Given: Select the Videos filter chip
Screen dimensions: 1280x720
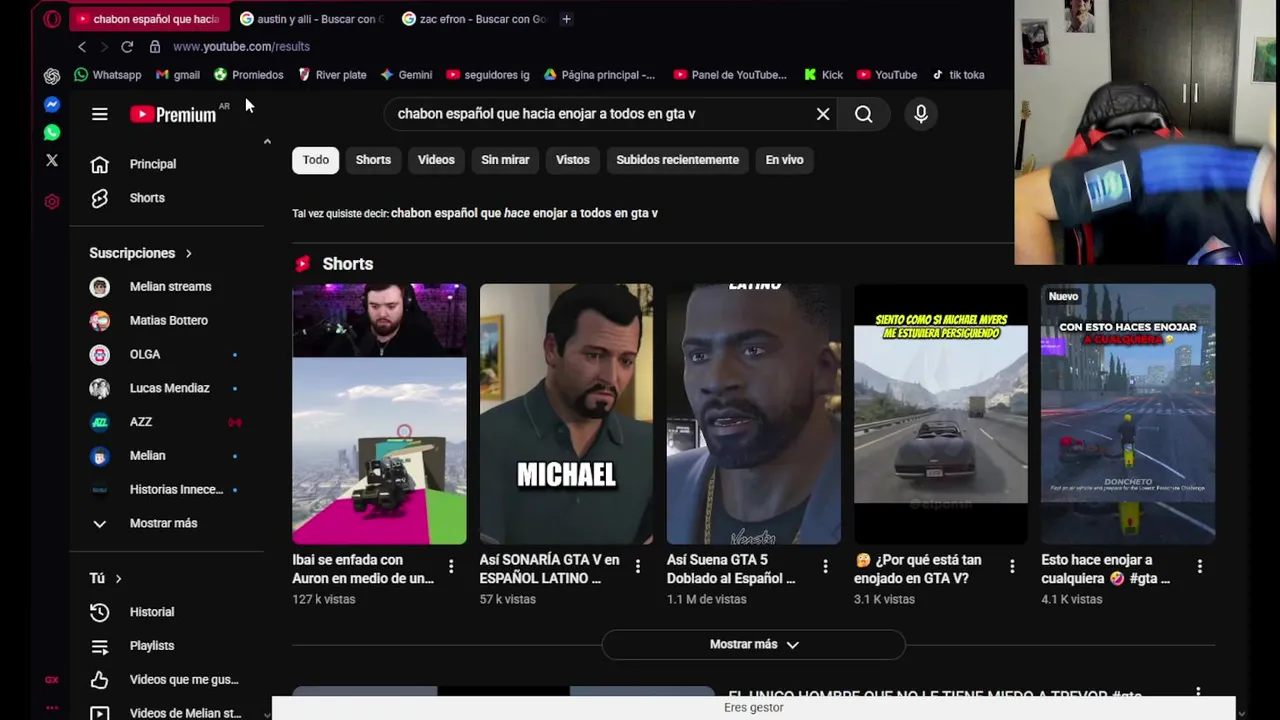Looking at the screenshot, I should click(436, 160).
